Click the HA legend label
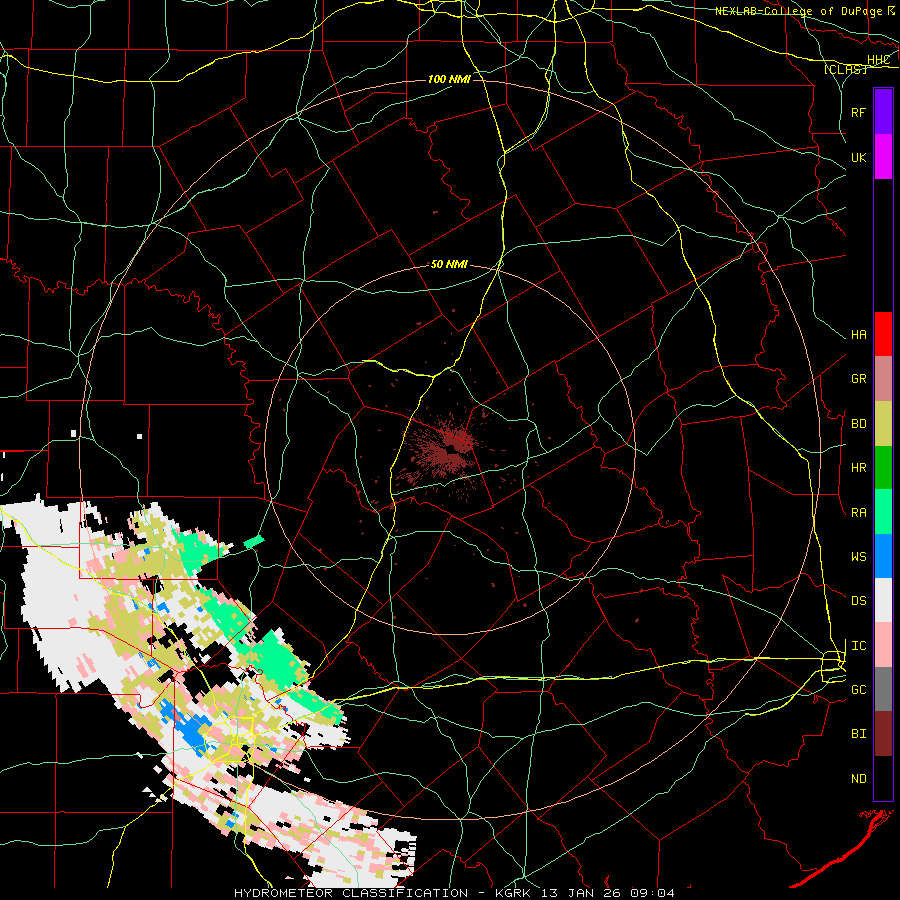This screenshot has height=900, width=900. click(858, 335)
